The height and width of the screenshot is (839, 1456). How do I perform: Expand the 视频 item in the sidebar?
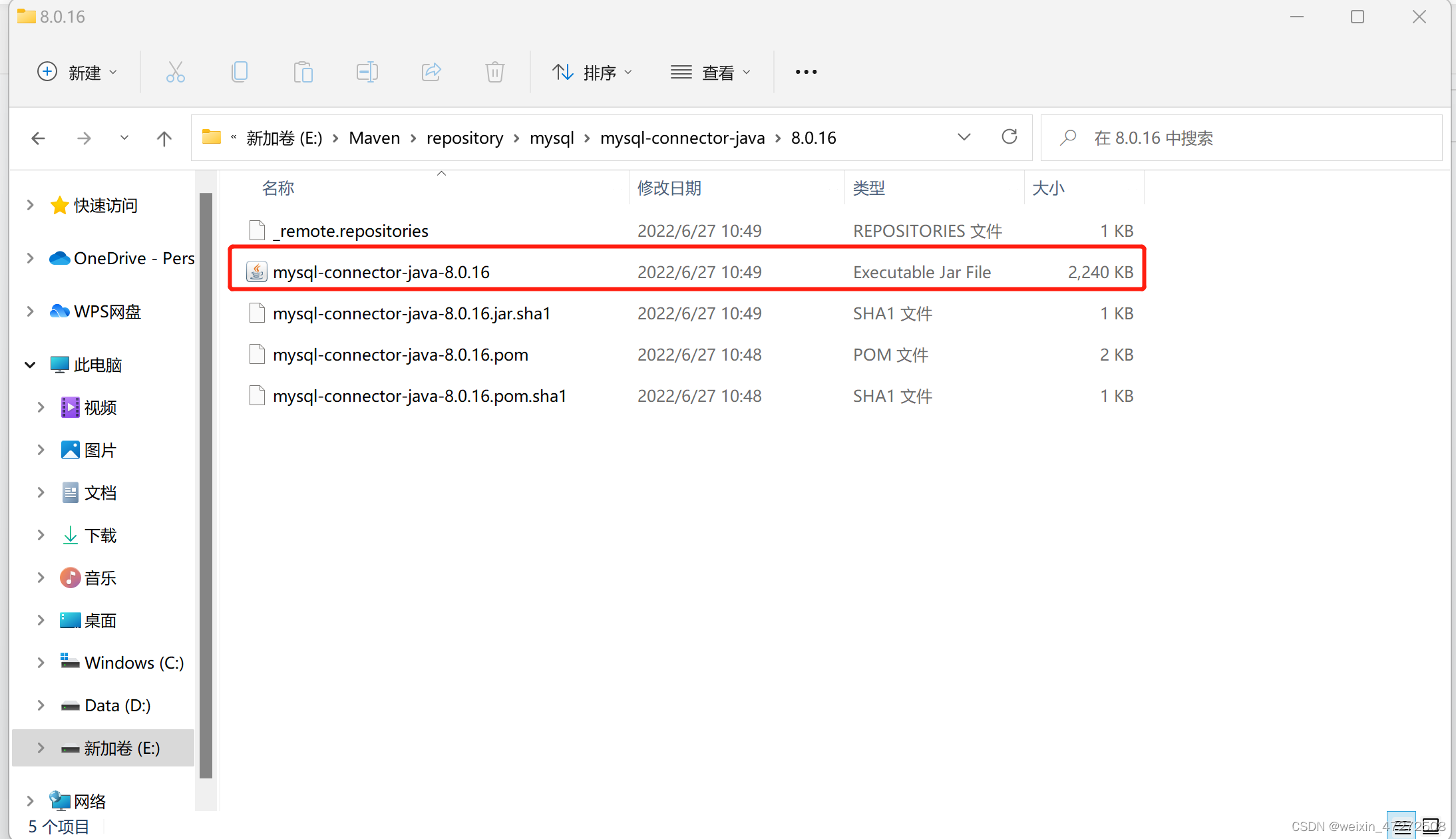coord(40,407)
